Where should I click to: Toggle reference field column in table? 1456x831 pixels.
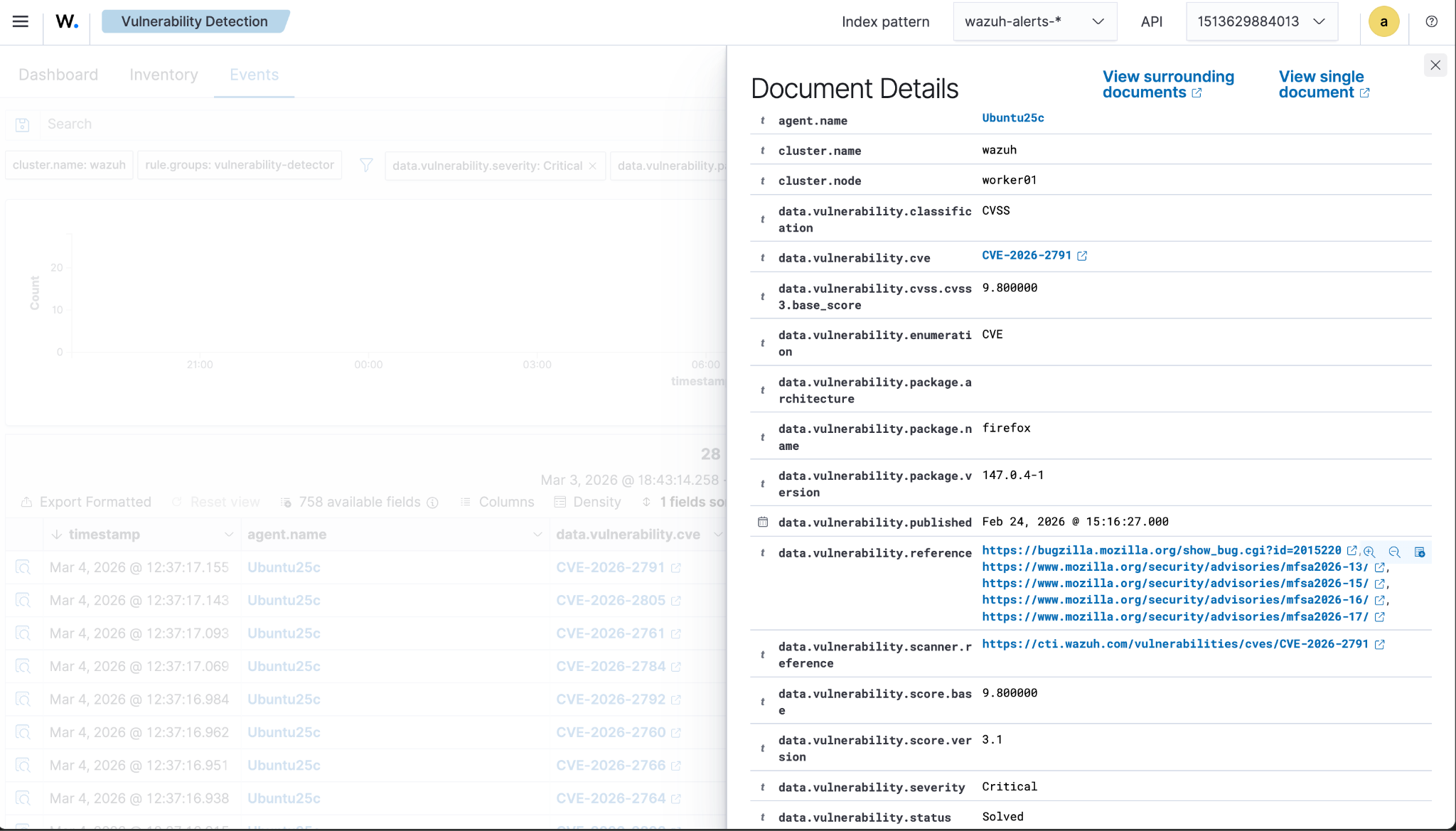pyautogui.click(x=1420, y=552)
